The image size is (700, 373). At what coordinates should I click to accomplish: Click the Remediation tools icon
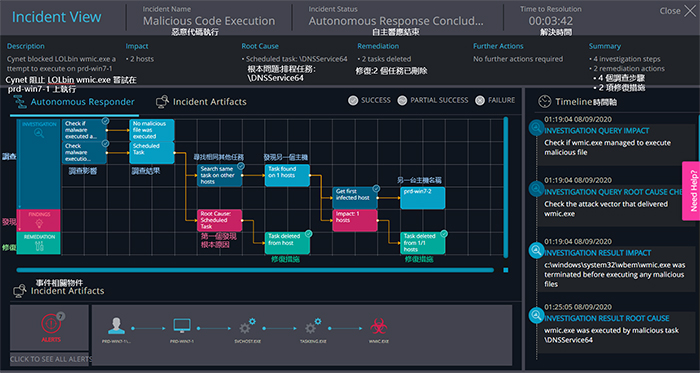(x=39, y=246)
